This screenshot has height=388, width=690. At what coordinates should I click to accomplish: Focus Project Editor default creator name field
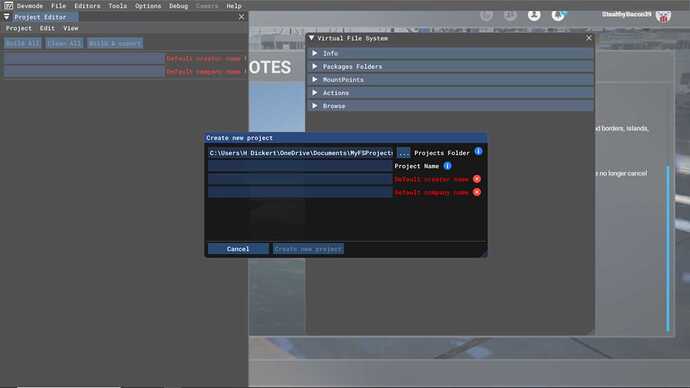(84, 59)
